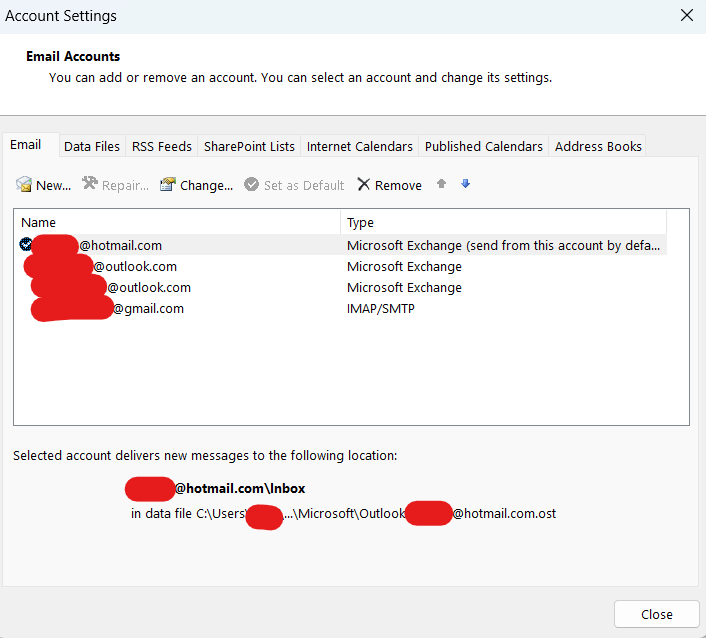Open the Address Books tab
Image resolution: width=706 pixels, height=638 pixels.
[x=598, y=146]
